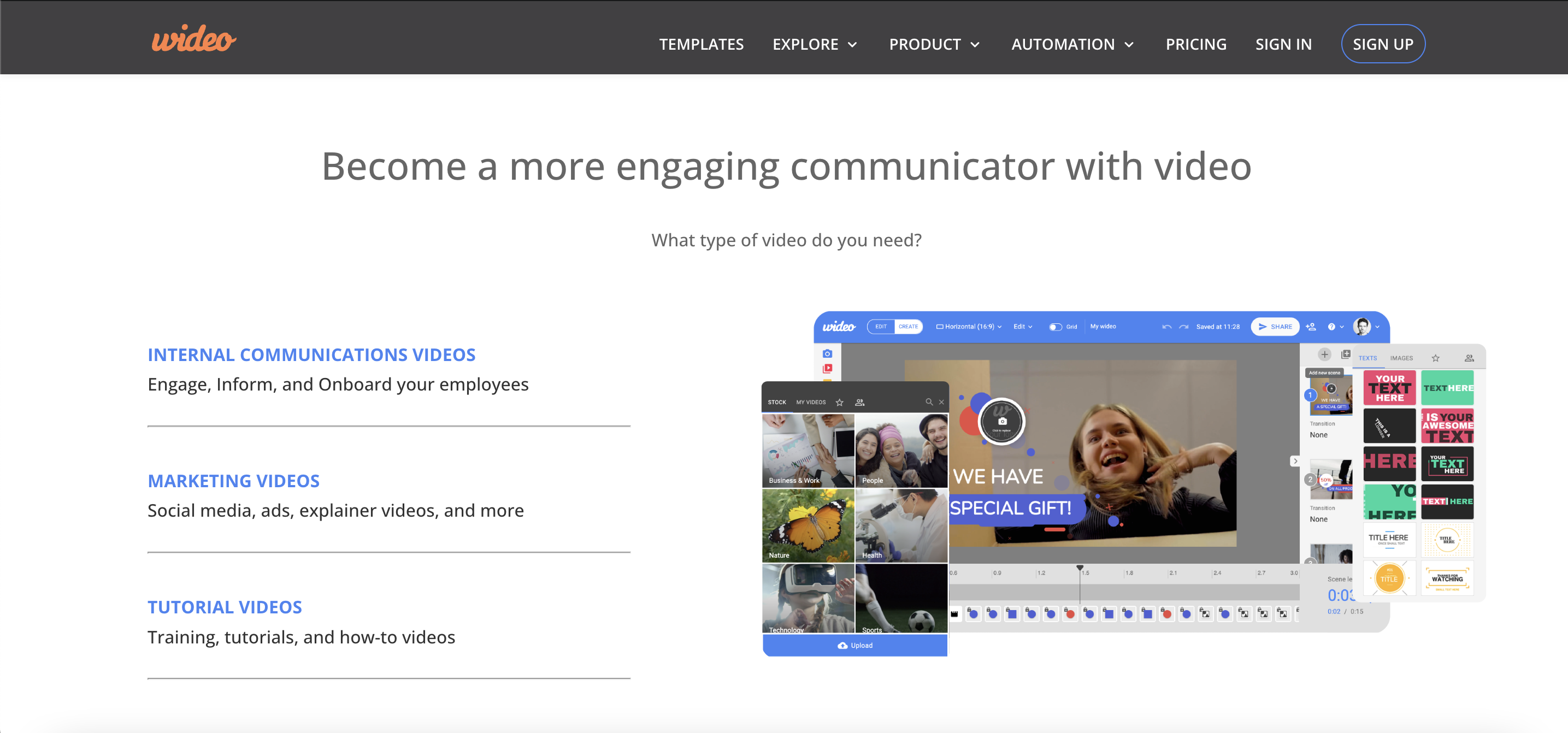Screen dimensions: 1568x733
Task: Open the Tutorial Videos link
Action: (x=225, y=607)
